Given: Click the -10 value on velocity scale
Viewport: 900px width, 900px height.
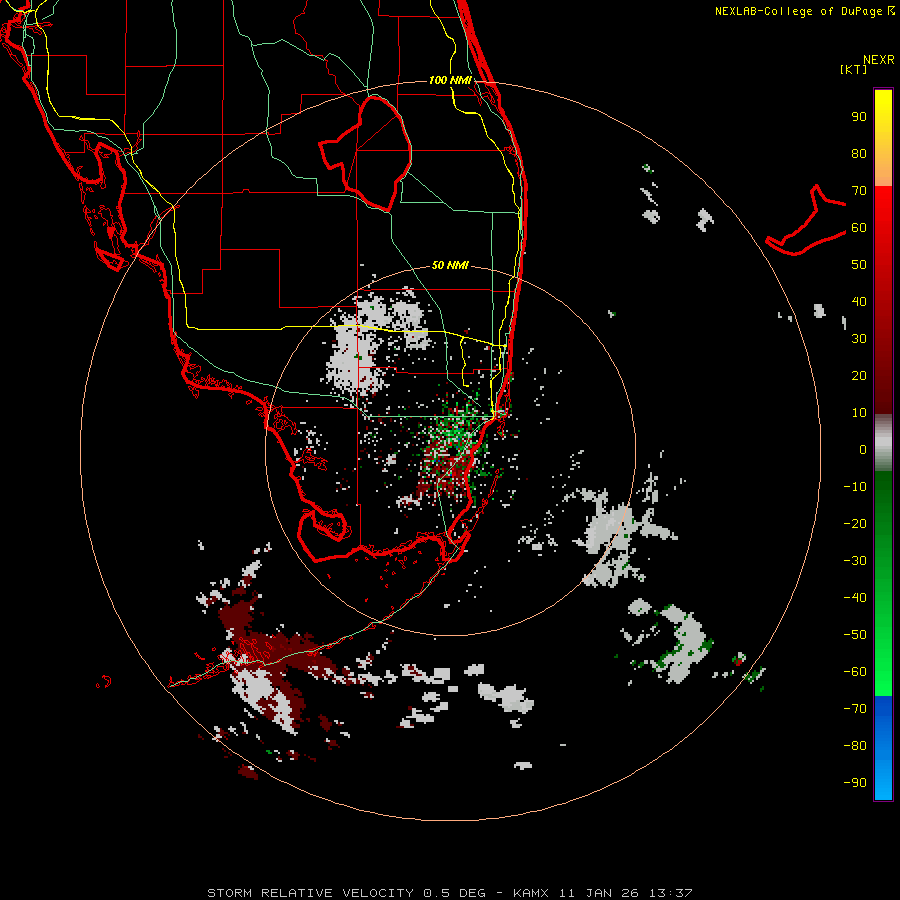Looking at the screenshot, I should [855, 487].
